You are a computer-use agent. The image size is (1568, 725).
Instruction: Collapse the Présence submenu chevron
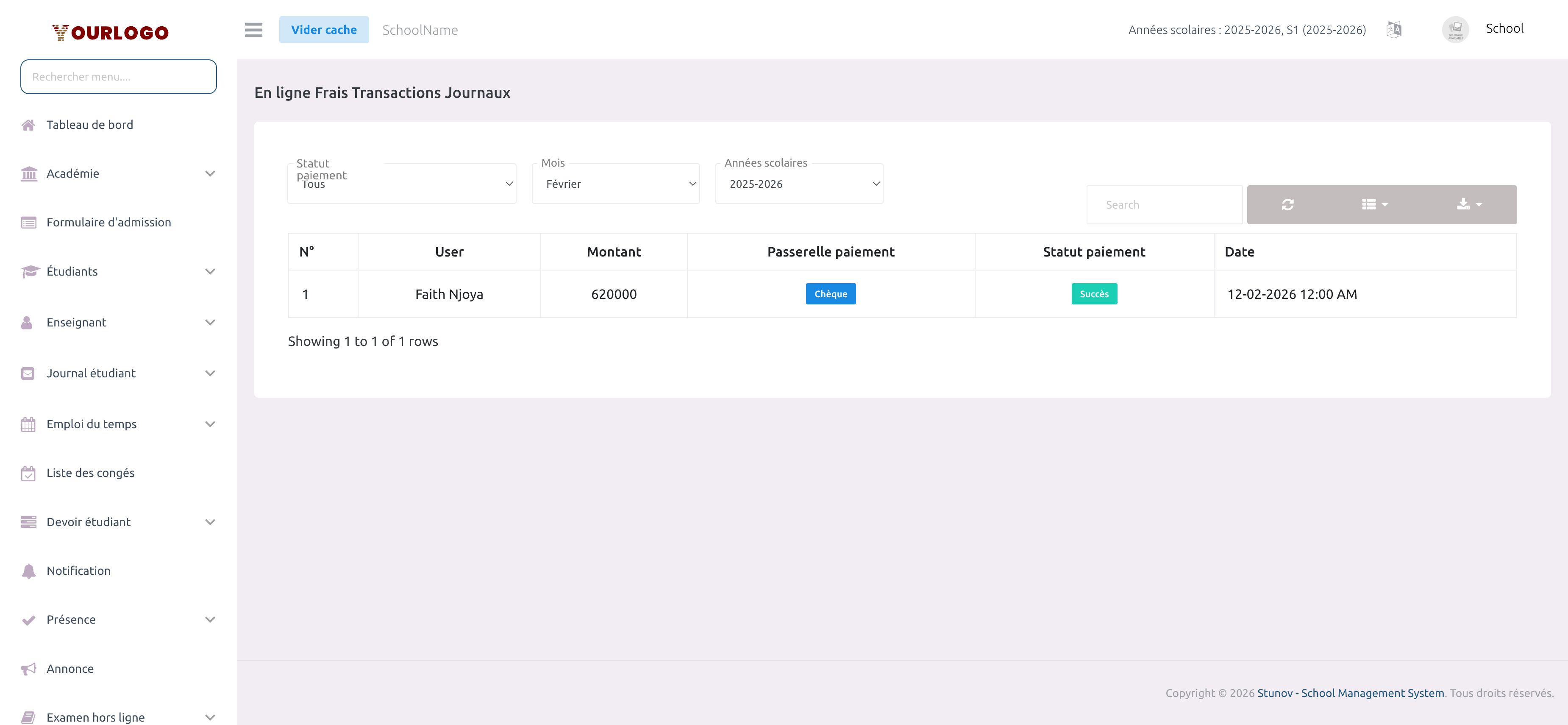click(210, 619)
